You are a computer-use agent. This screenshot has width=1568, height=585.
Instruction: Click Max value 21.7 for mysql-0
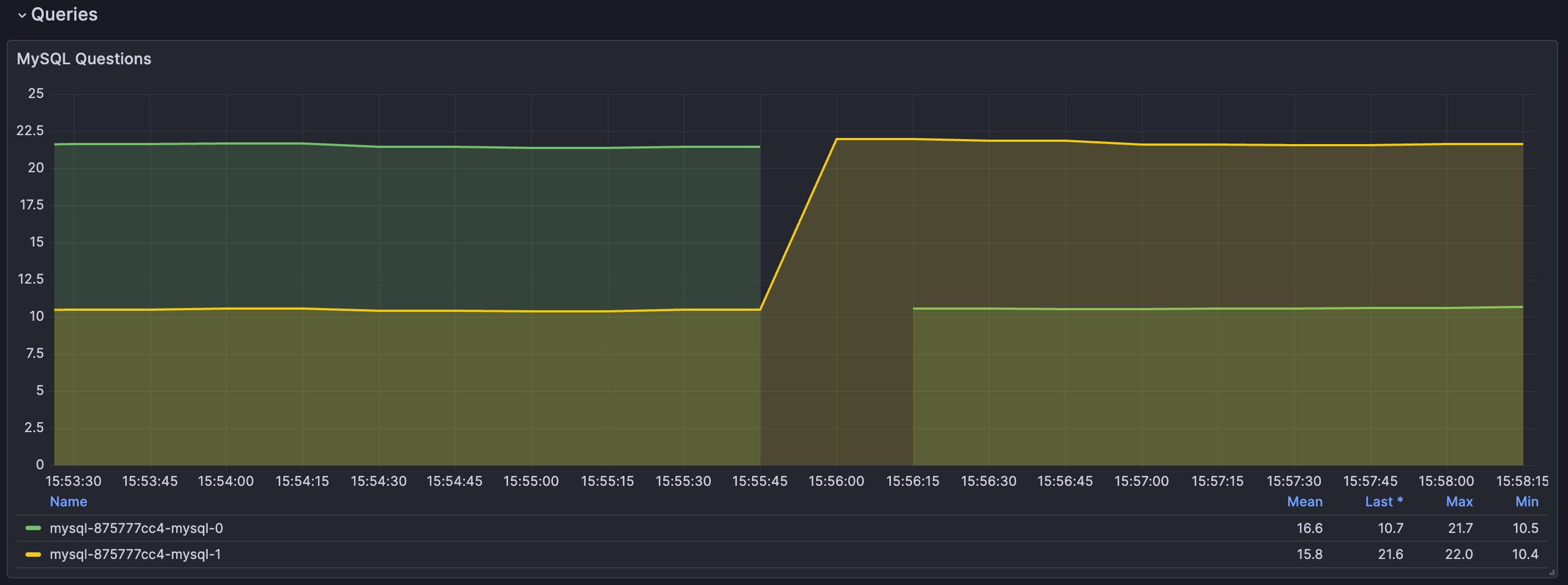[x=1461, y=528]
